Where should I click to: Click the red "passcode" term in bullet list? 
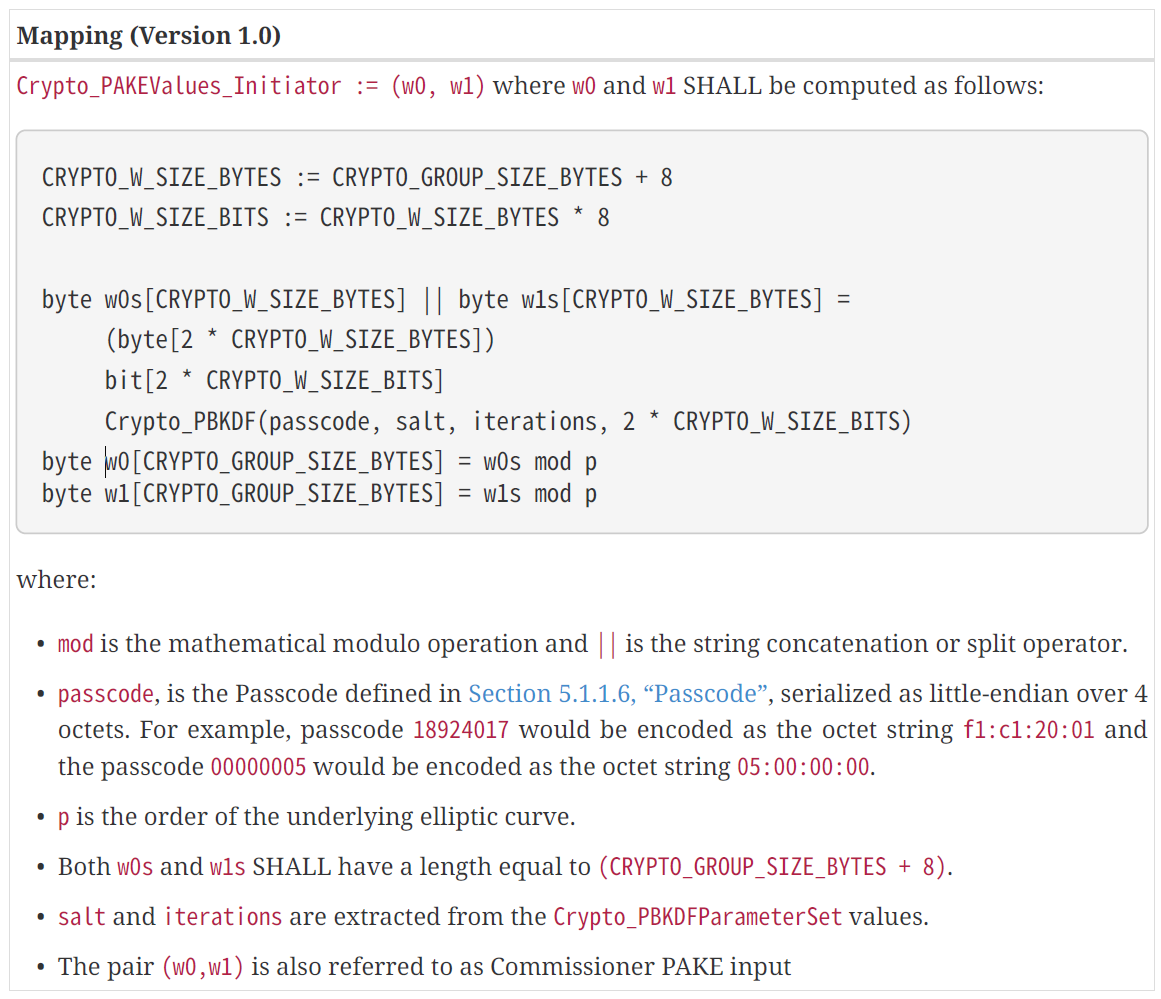tap(105, 694)
